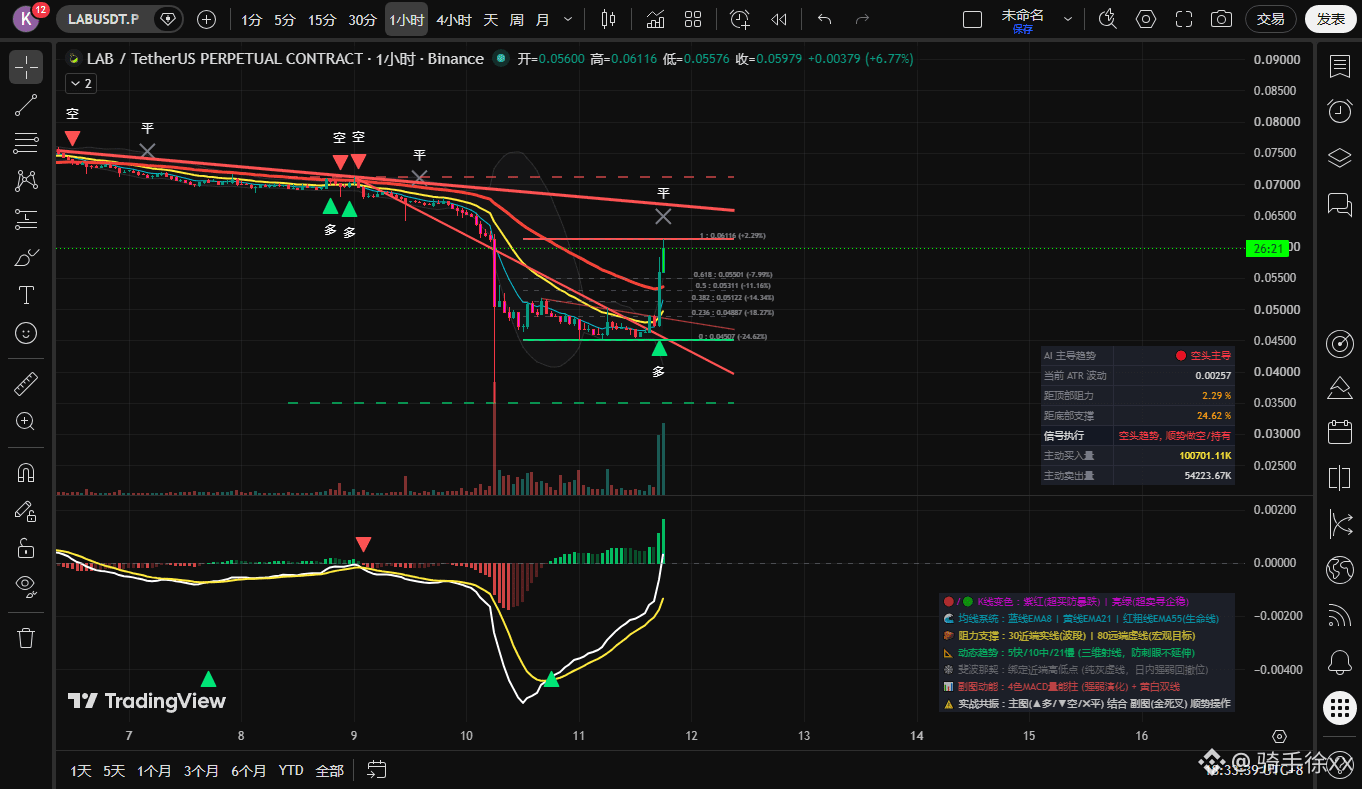Take a chart snapshot with camera icon
This screenshot has height=789, width=1362.
1221,19
